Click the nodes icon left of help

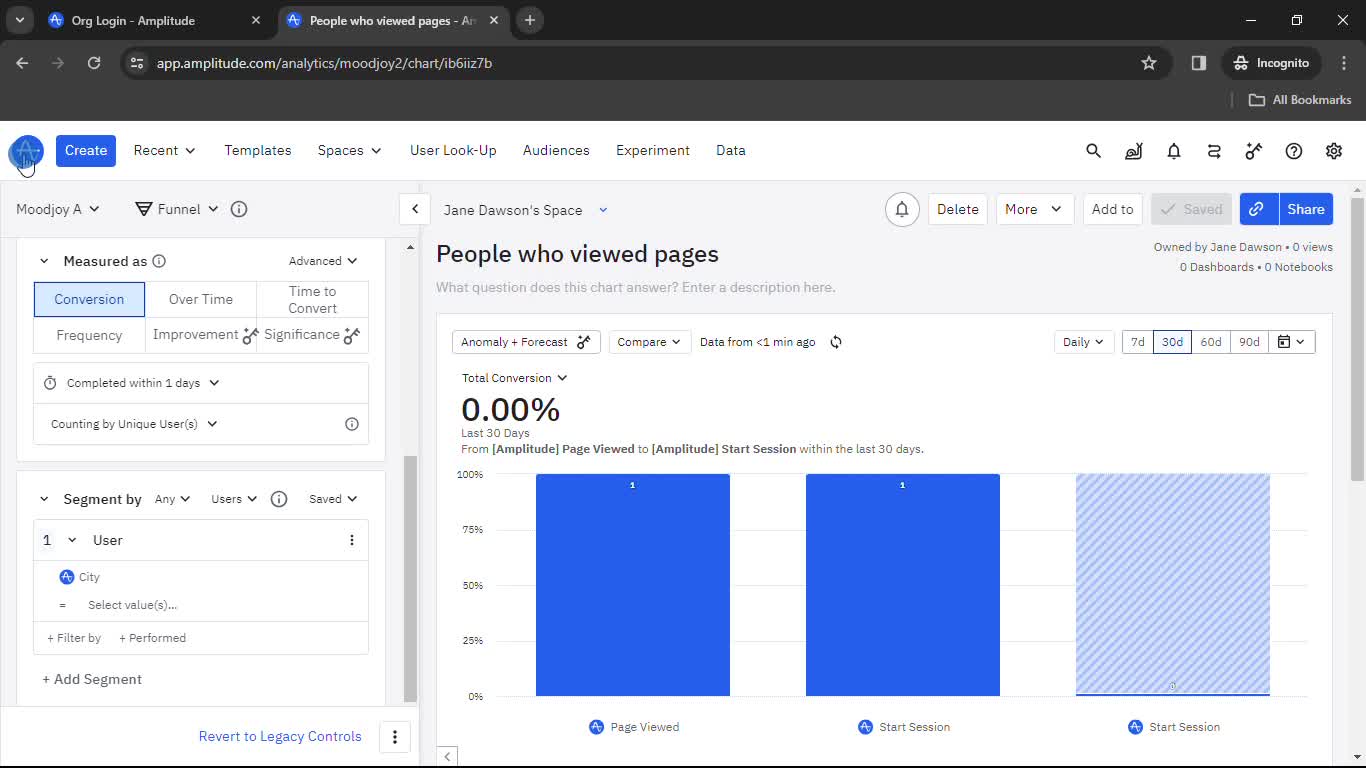pyautogui.click(x=1254, y=151)
